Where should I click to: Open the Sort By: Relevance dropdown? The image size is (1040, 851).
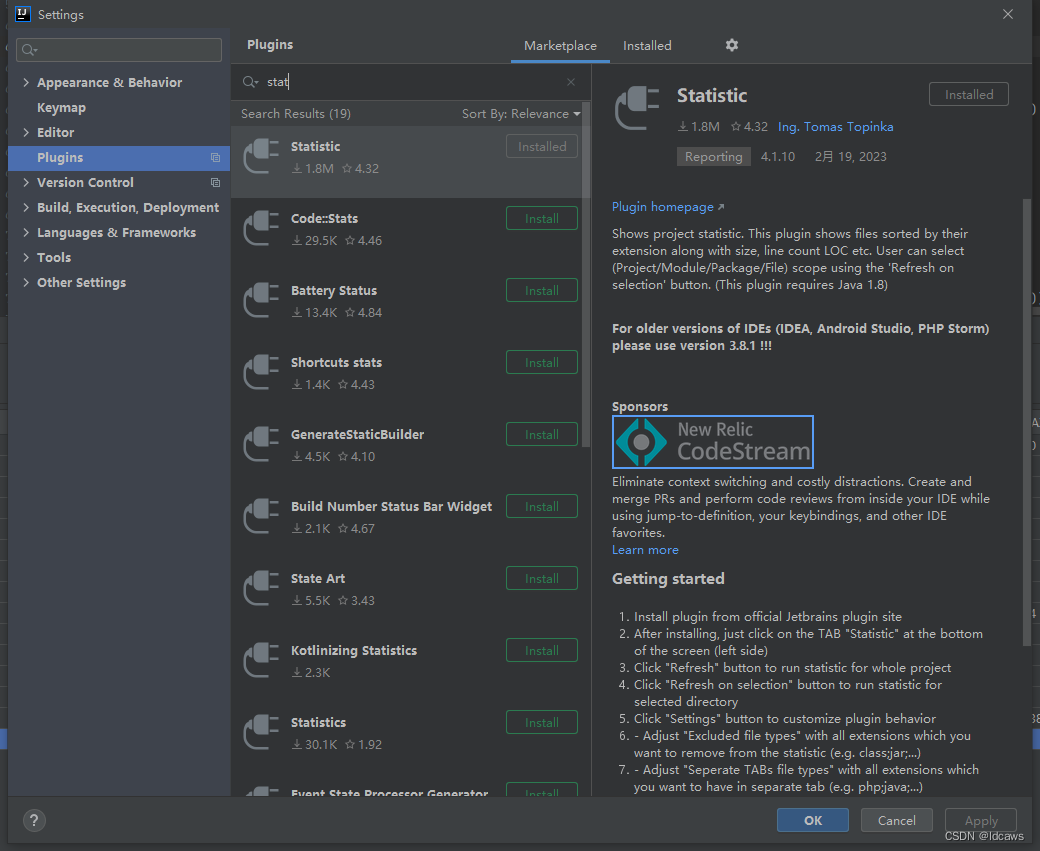(521, 113)
